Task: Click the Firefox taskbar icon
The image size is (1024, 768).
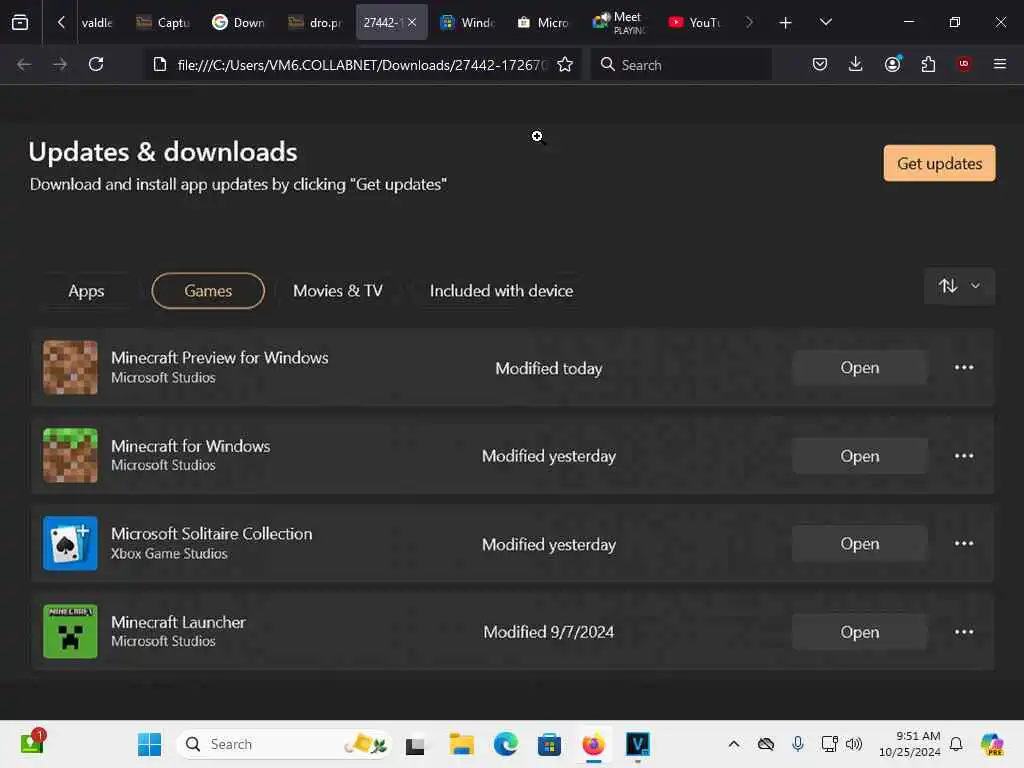Action: pyautogui.click(x=594, y=744)
